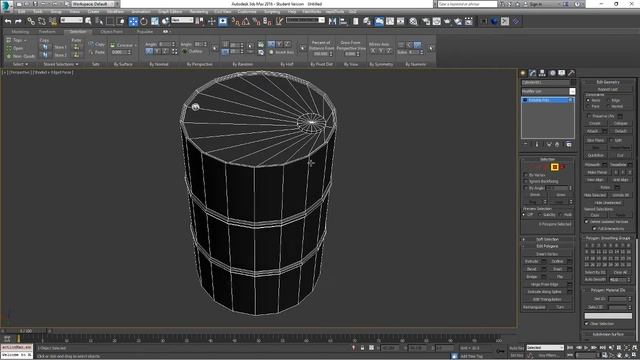Open the Customize menu
640x360 pixels.
(247, 12)
